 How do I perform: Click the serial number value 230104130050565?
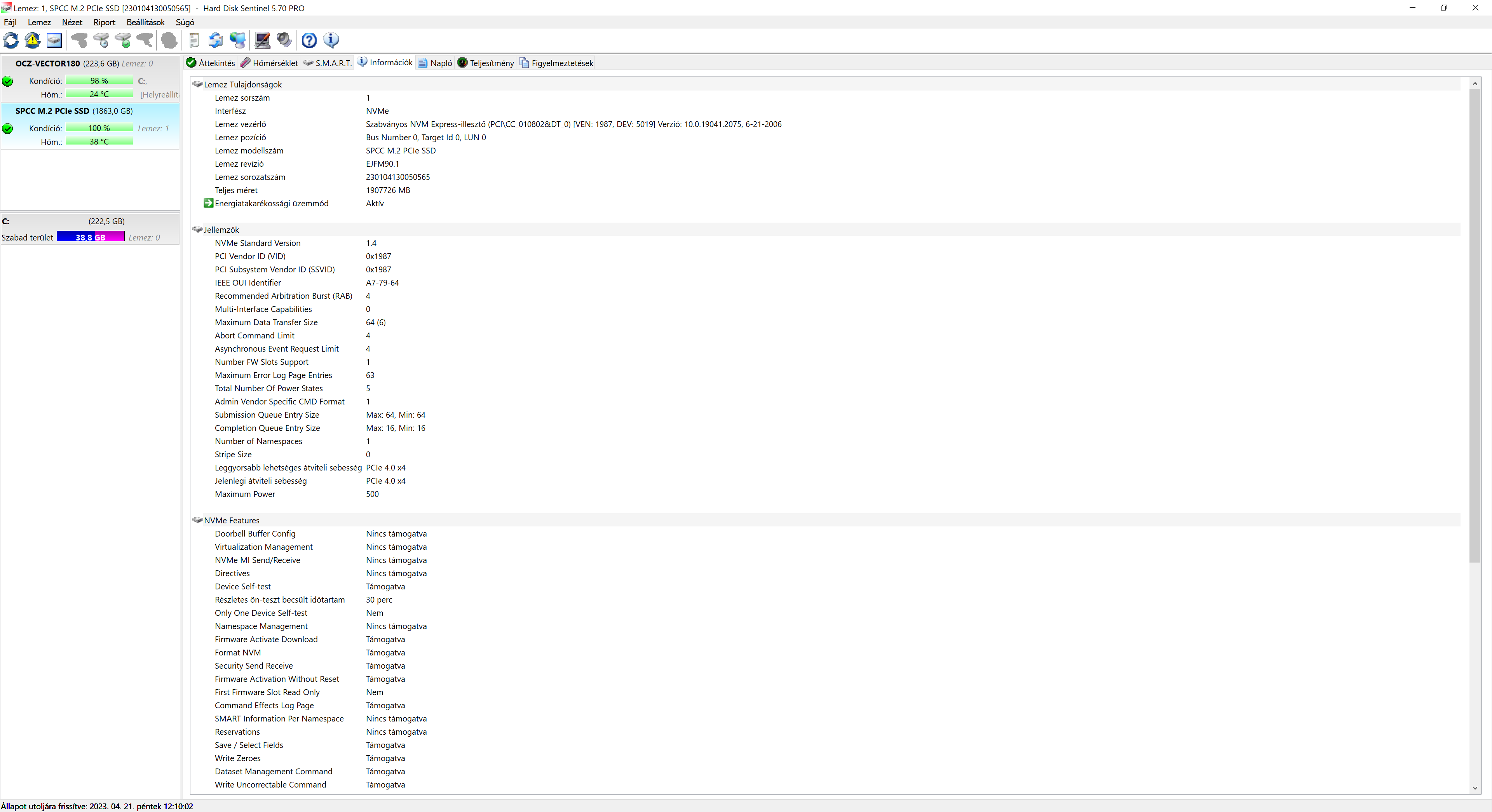[x=398, y=177]
